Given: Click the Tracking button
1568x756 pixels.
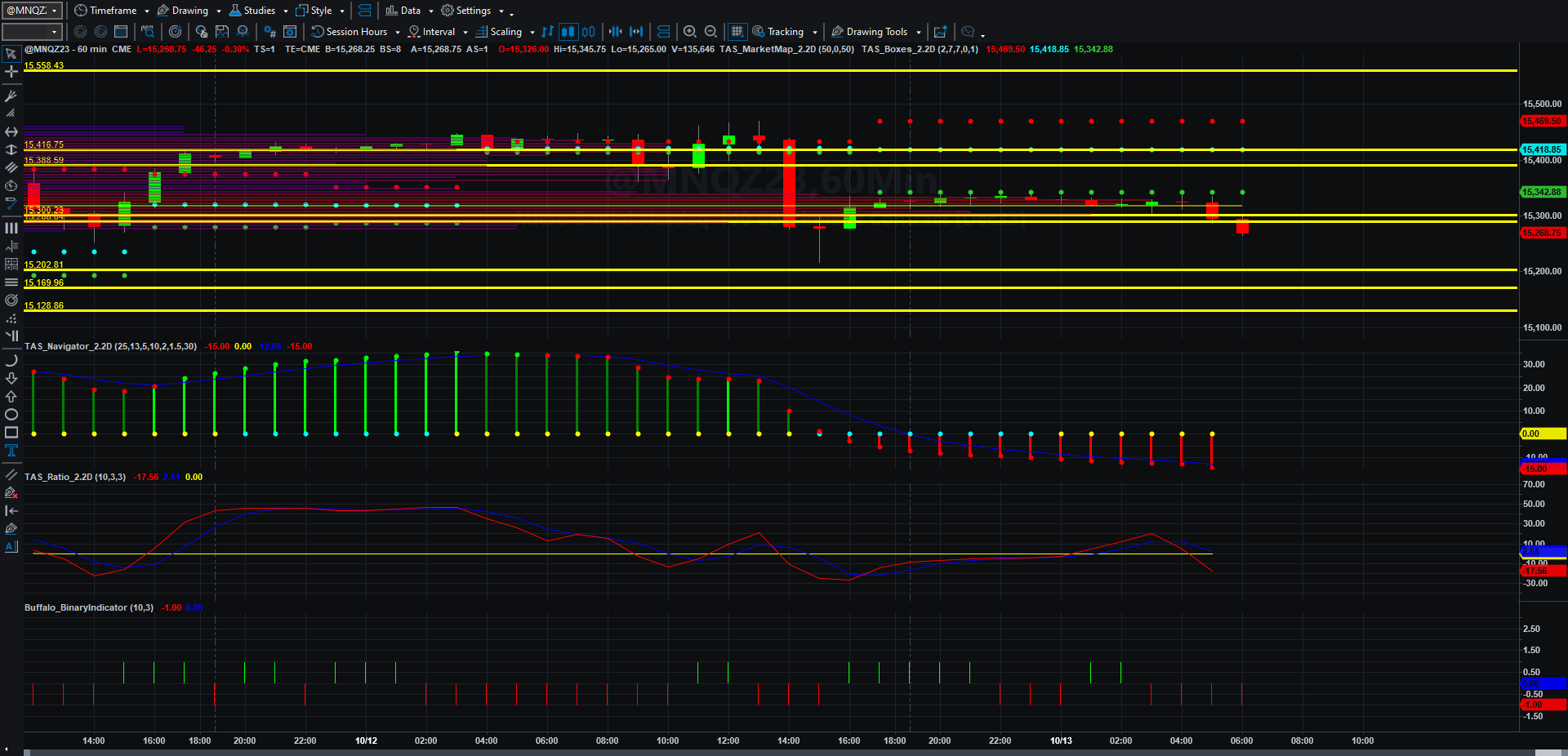Looking at the screenshot, I should point(784,32).
